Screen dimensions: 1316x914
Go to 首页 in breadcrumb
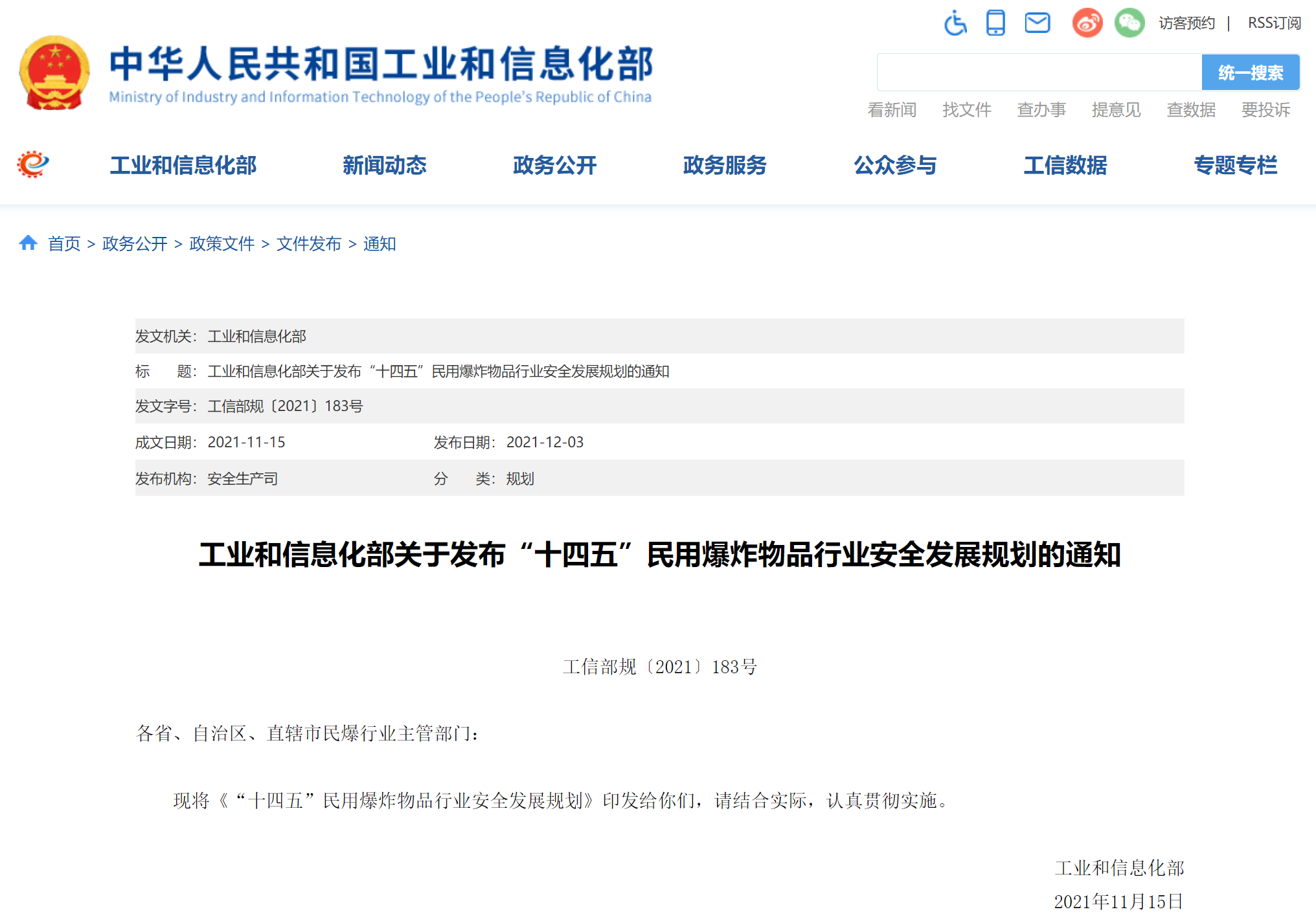[x=64, y=243]
